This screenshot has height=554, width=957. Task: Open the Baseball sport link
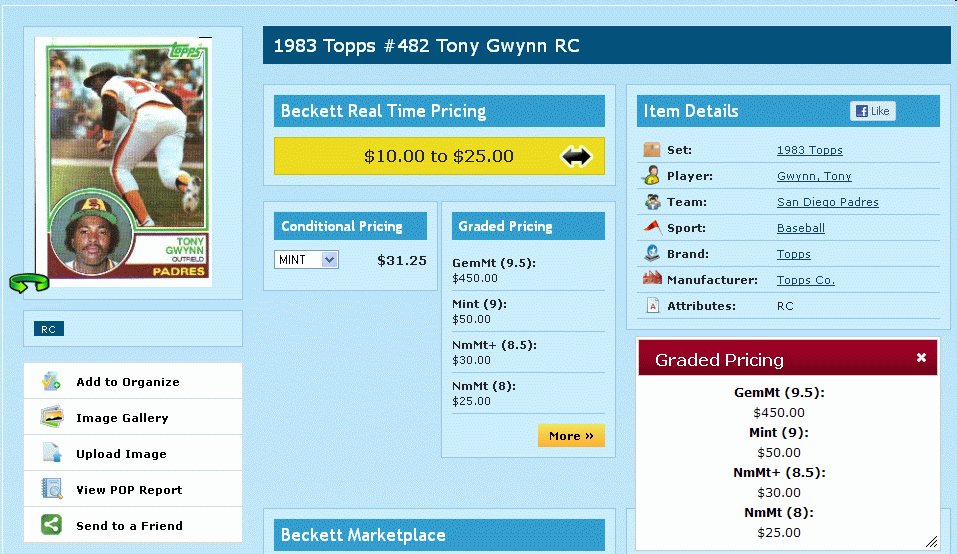point(801,228)
